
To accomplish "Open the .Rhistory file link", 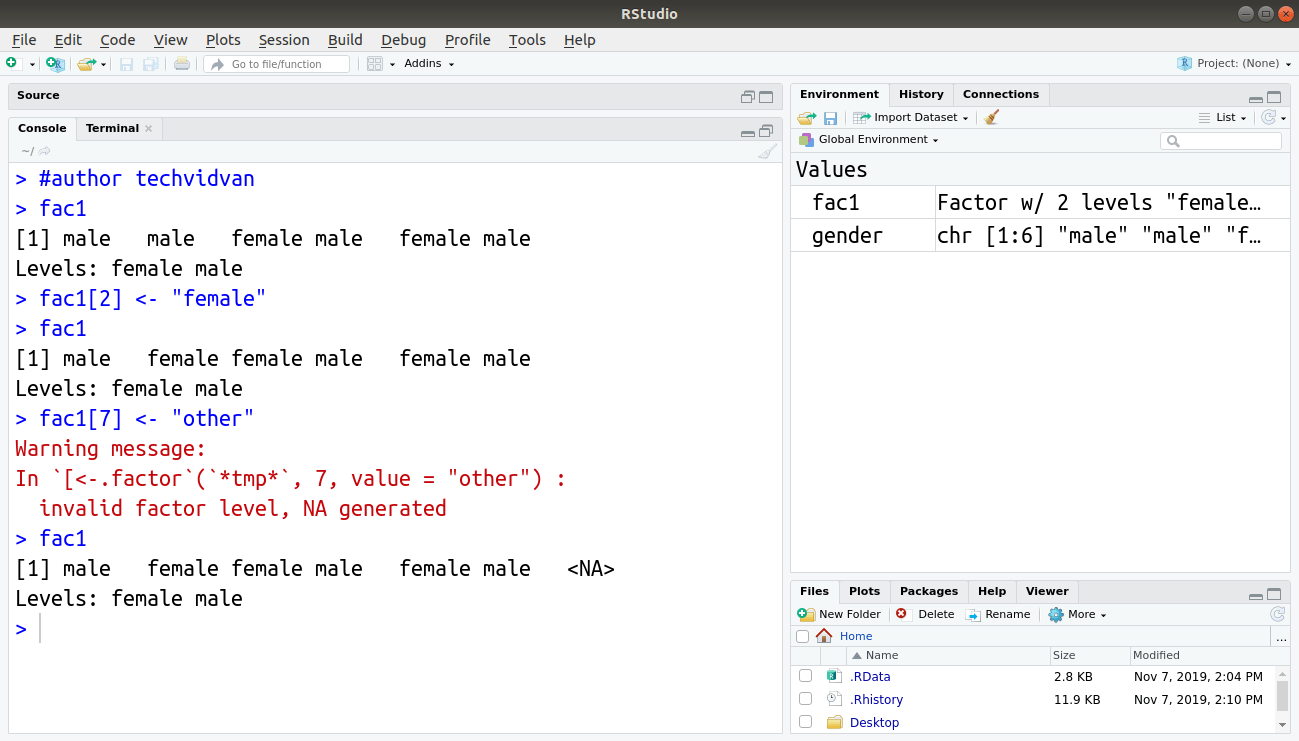I will 876,700.
